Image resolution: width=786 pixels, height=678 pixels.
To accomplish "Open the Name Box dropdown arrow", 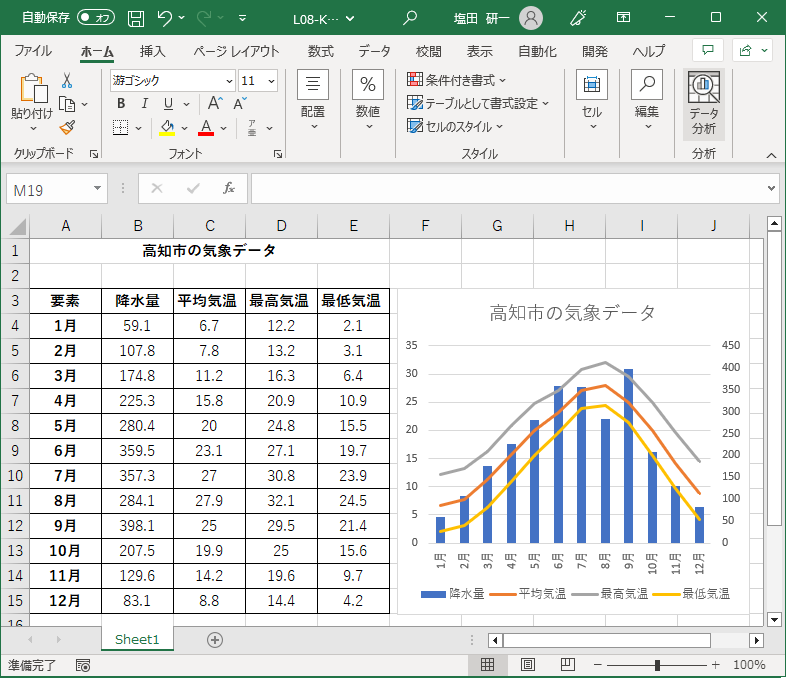I will pyautogui.click(x=97, y=188).
